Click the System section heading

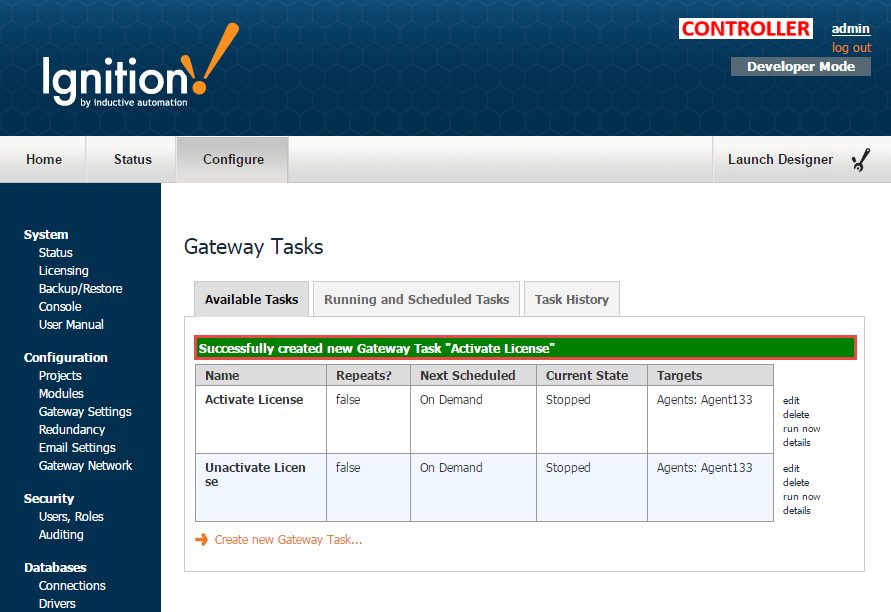point(46,235)
